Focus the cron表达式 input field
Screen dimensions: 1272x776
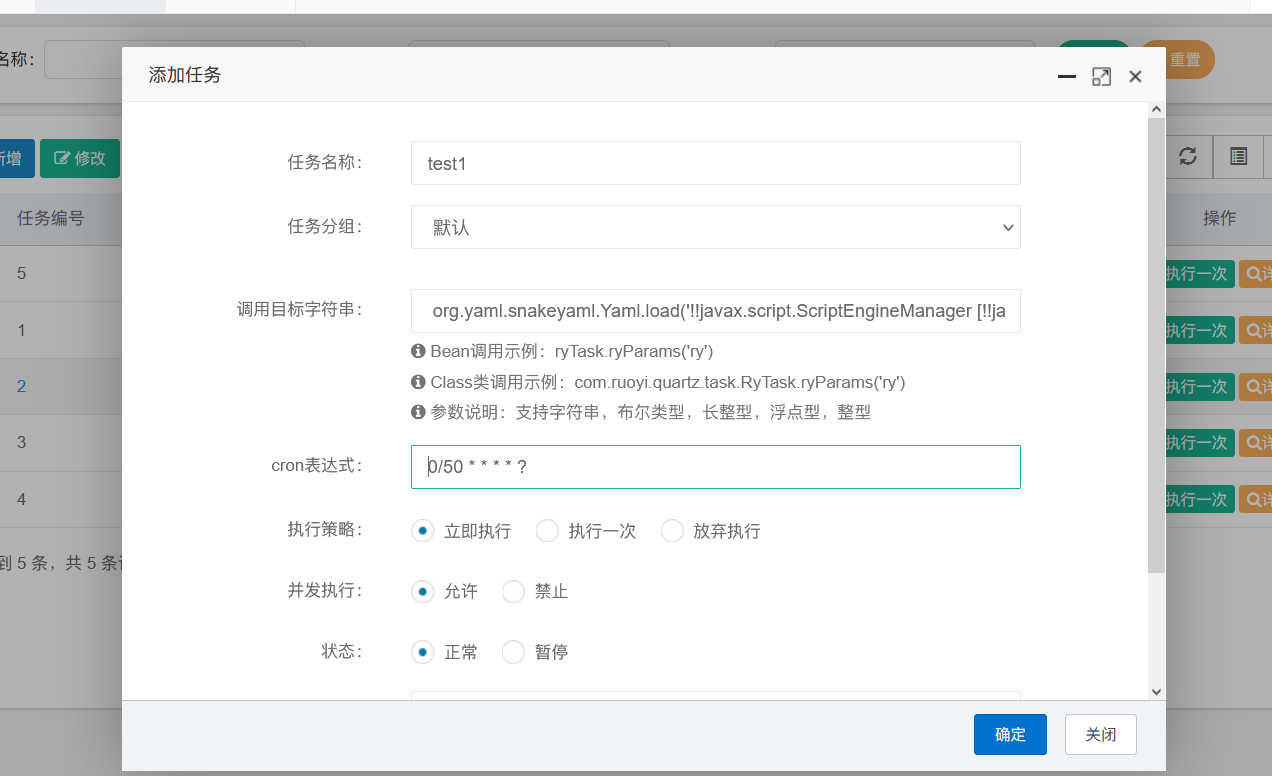[x=715, y=467]
